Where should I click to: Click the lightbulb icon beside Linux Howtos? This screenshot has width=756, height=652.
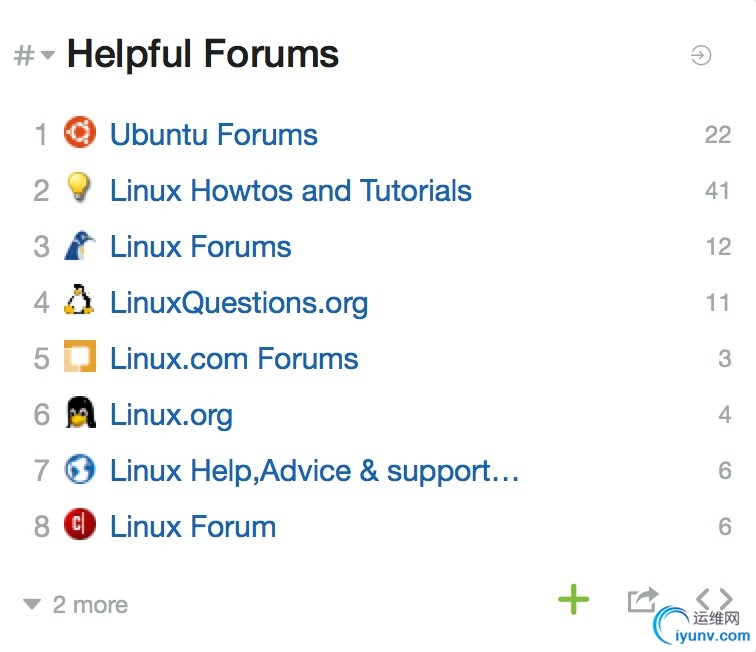pos(79,189)
